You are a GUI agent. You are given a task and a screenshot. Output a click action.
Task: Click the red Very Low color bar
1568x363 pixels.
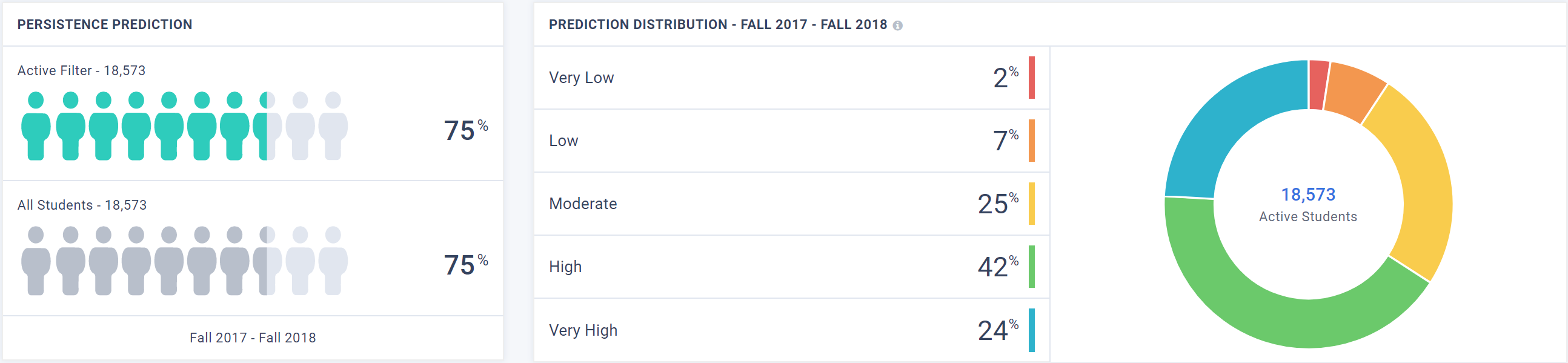[1032, 78]
